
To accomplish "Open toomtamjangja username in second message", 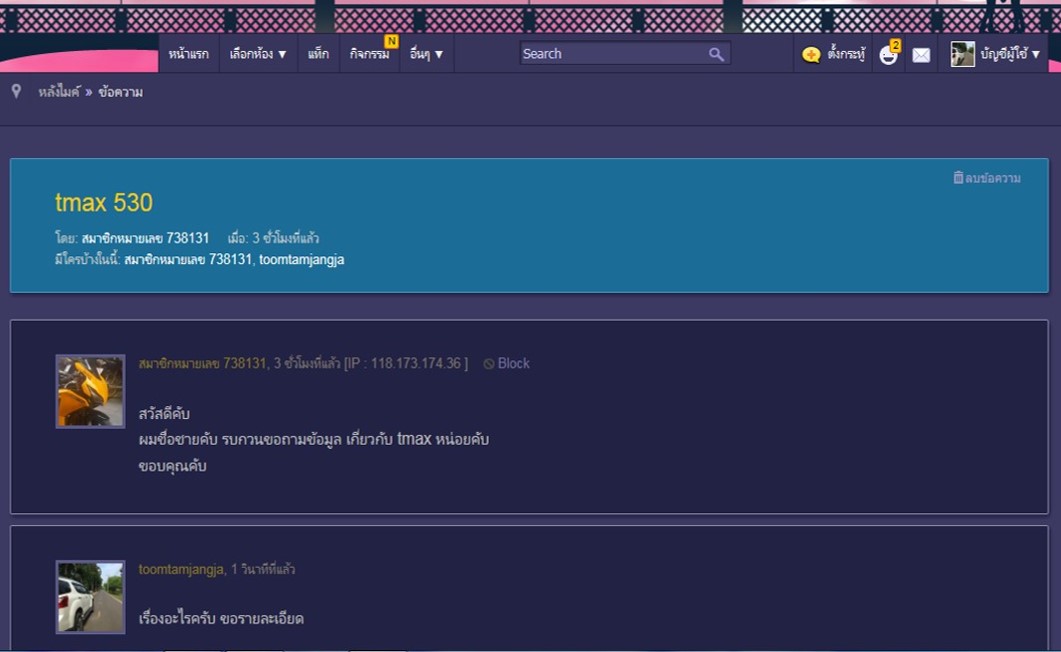I will pyautogui.click(x=181, y=569).
